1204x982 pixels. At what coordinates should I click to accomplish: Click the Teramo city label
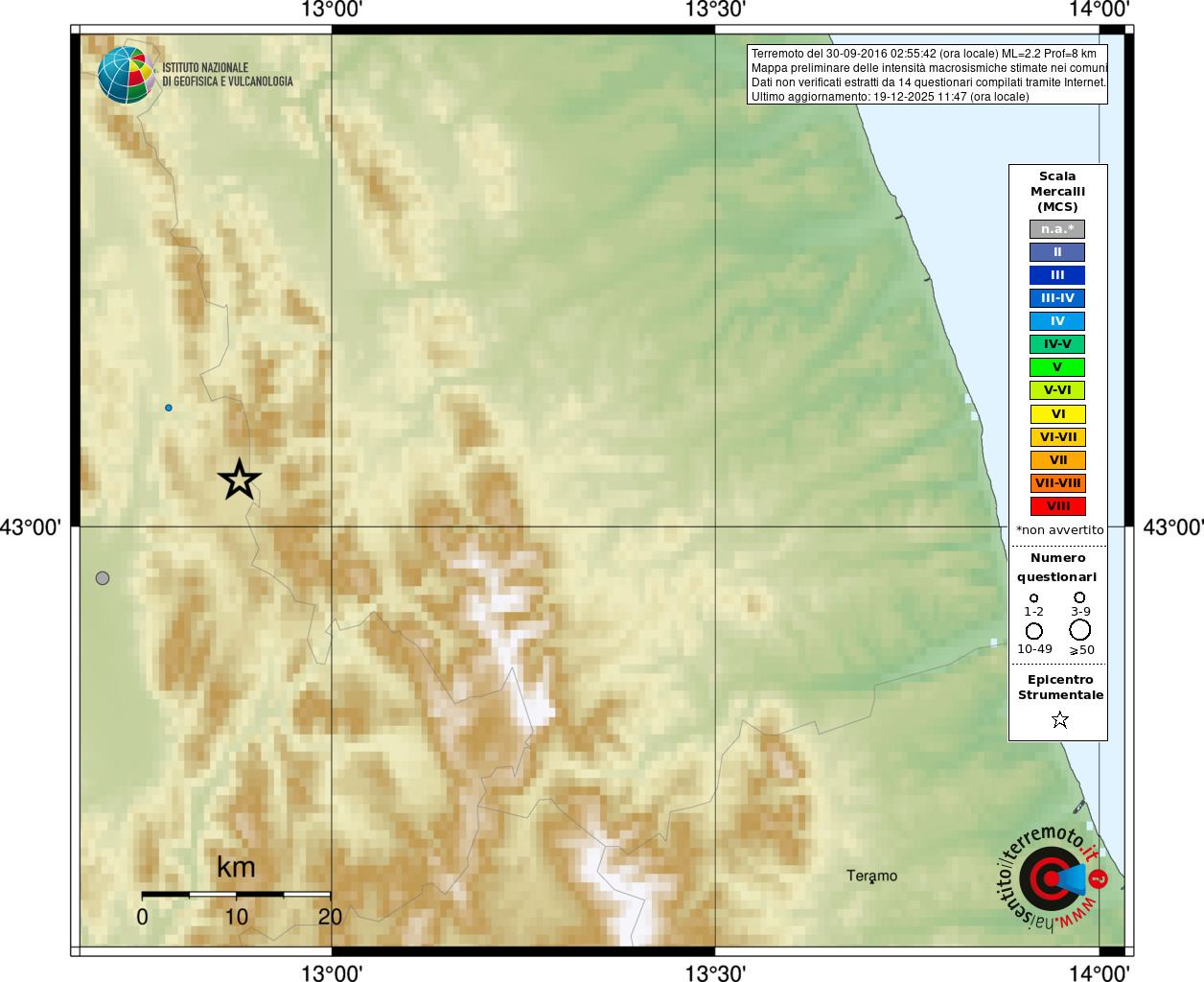pyautogui.click(x=872, y=876)
